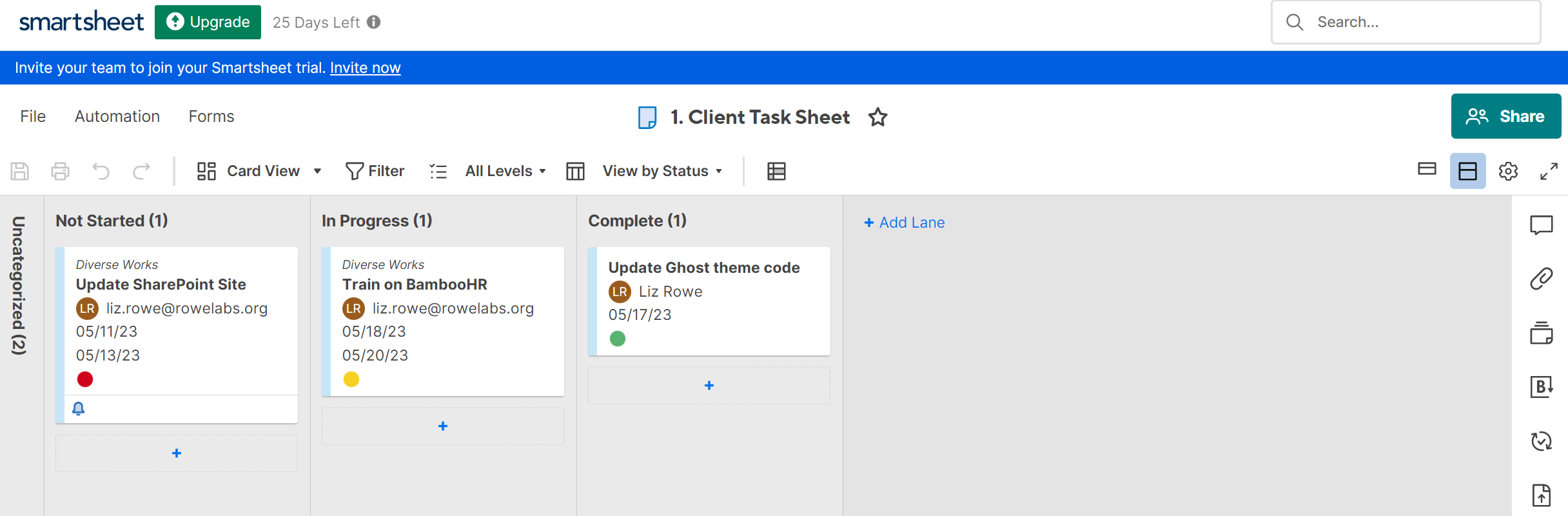Click the table grid icon in toolbar
This screenshot has width=1568, height=516.
(x=776, y=171)
